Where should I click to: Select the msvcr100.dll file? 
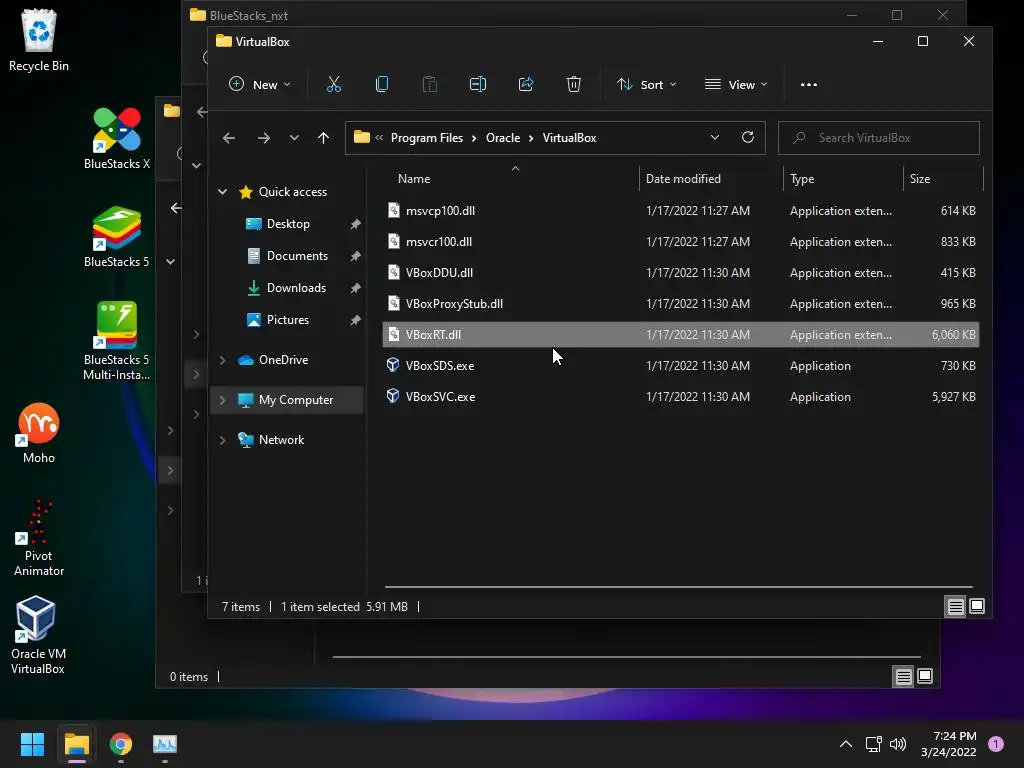coord(680,242)
